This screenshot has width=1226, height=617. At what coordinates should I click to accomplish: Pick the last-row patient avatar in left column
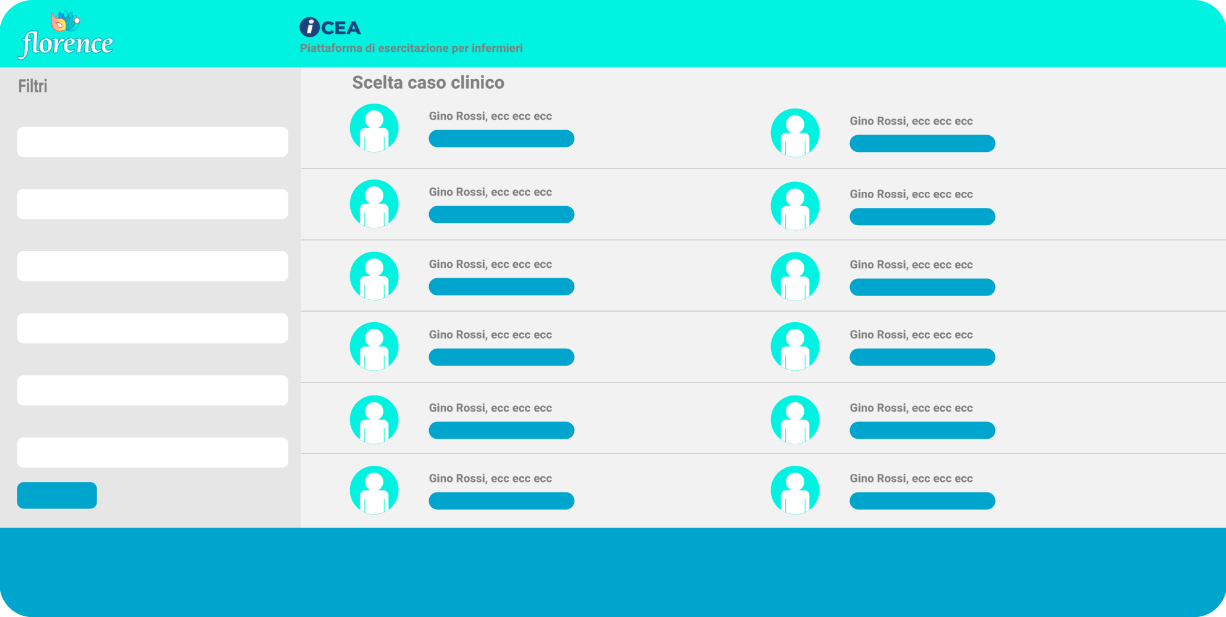(374, 490)
